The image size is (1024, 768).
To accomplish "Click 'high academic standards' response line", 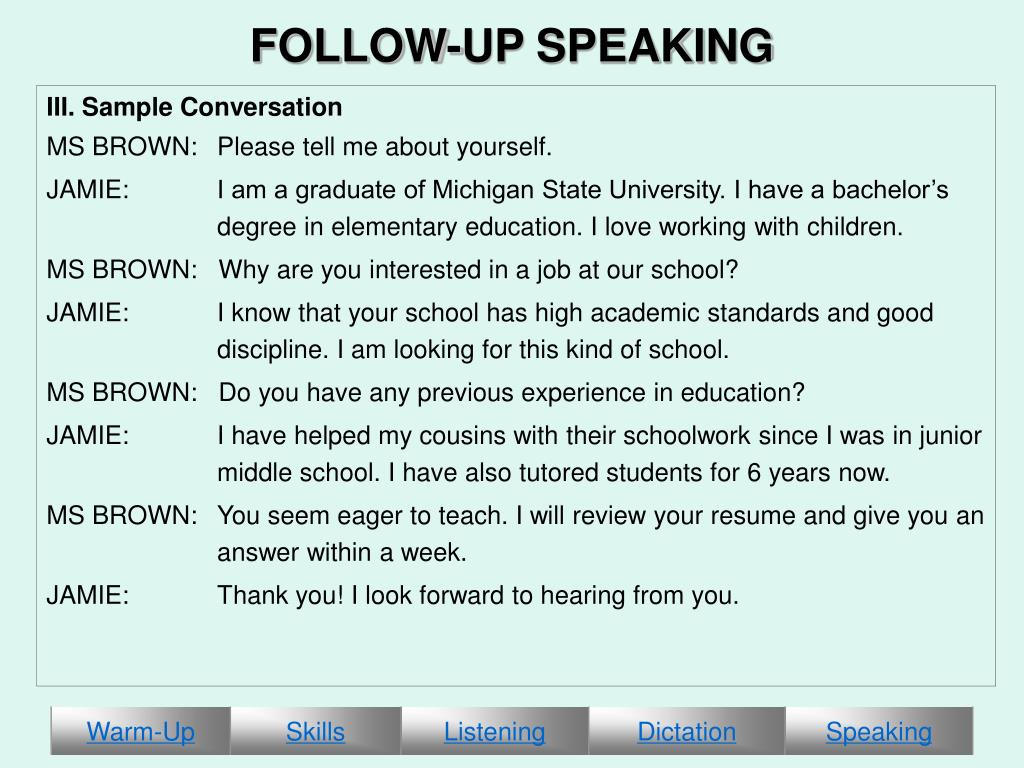I will point(575,313).
